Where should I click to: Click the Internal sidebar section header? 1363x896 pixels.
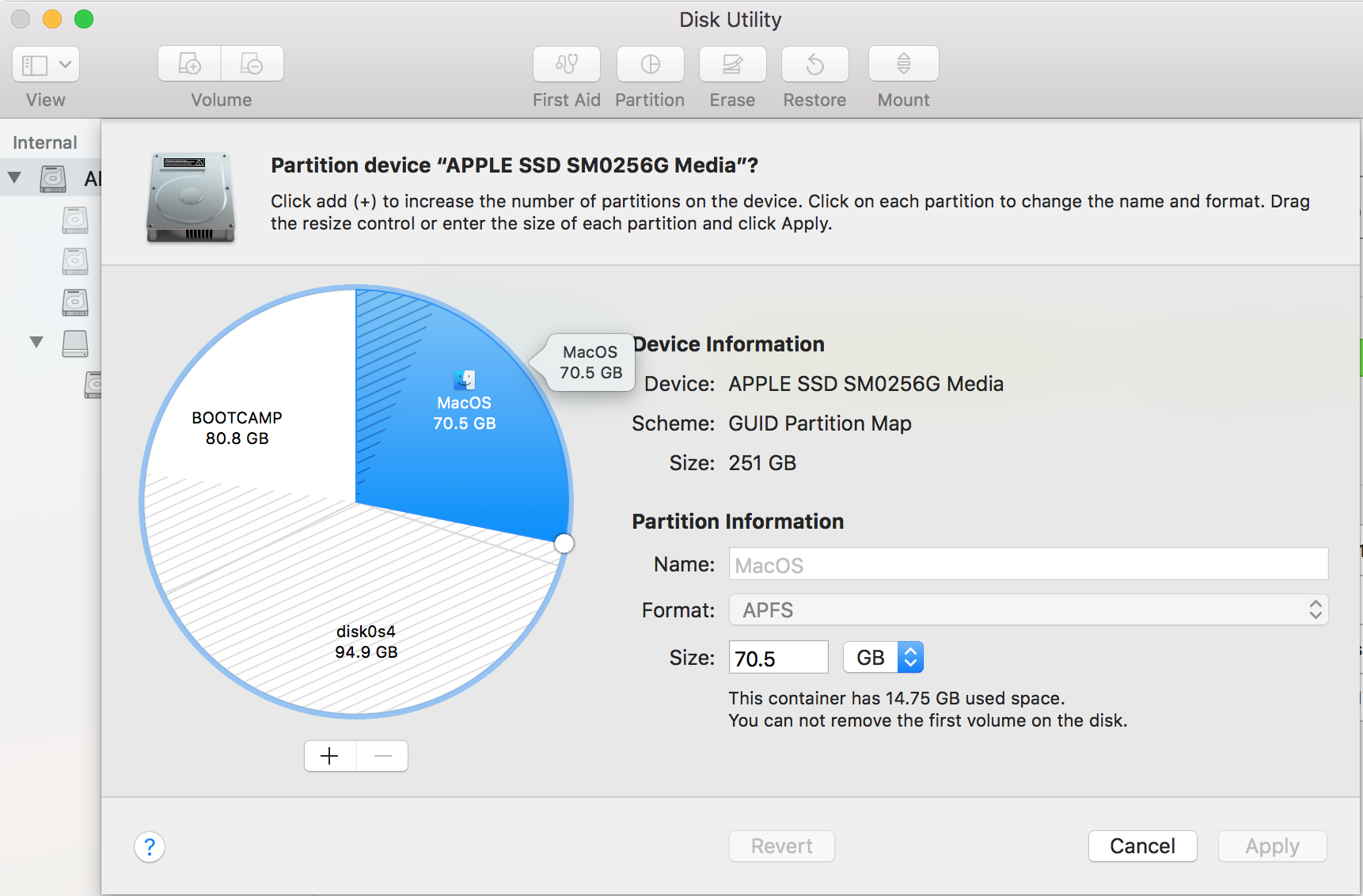45,142
